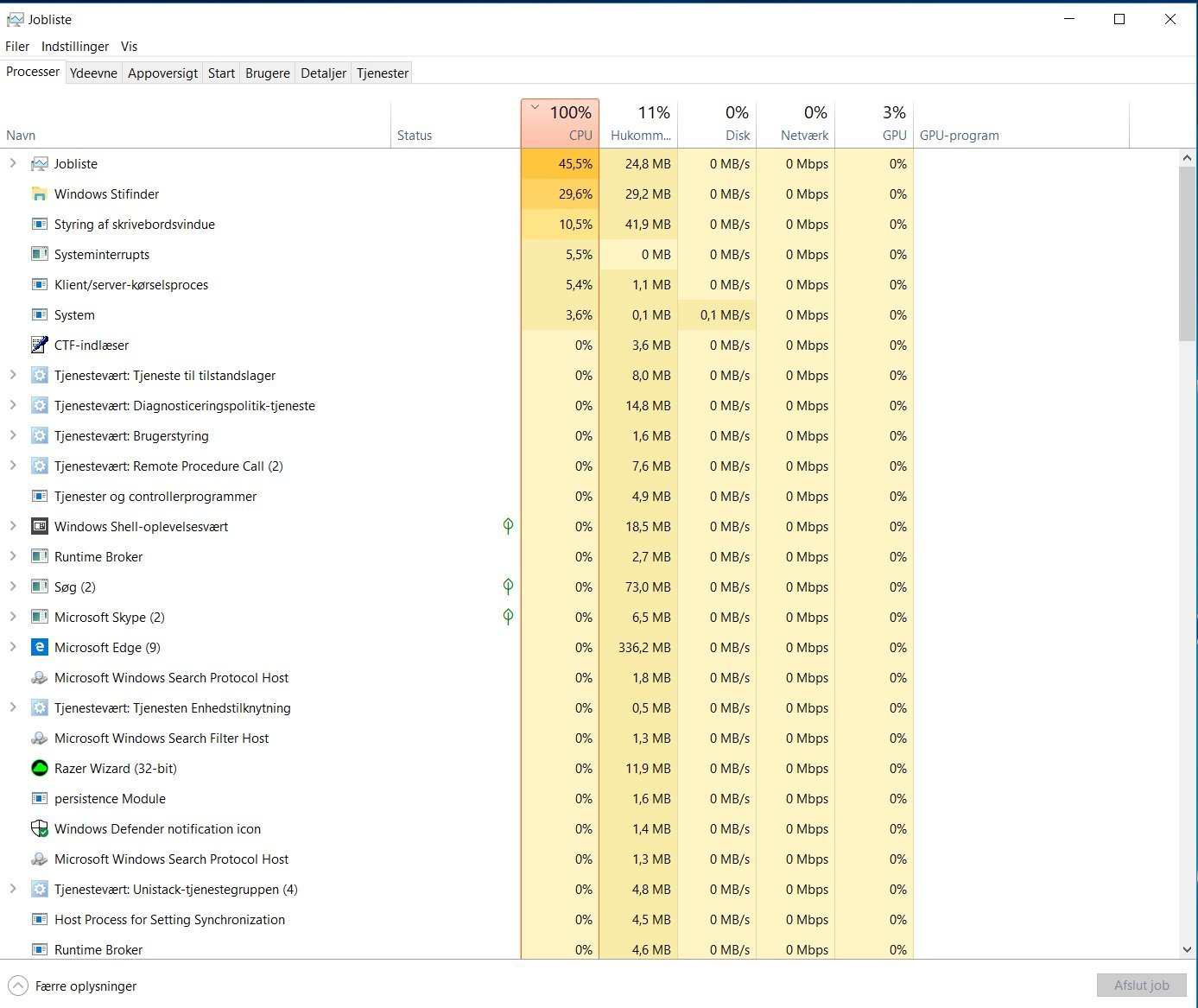
Task: Sort by the CPU column header
Action: tap(560, 124)
